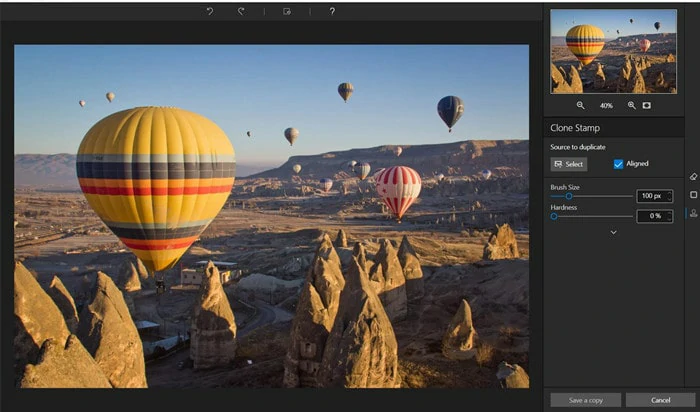Click the 'Source to duplicate' label
The image size is (700, 412).
578,147
